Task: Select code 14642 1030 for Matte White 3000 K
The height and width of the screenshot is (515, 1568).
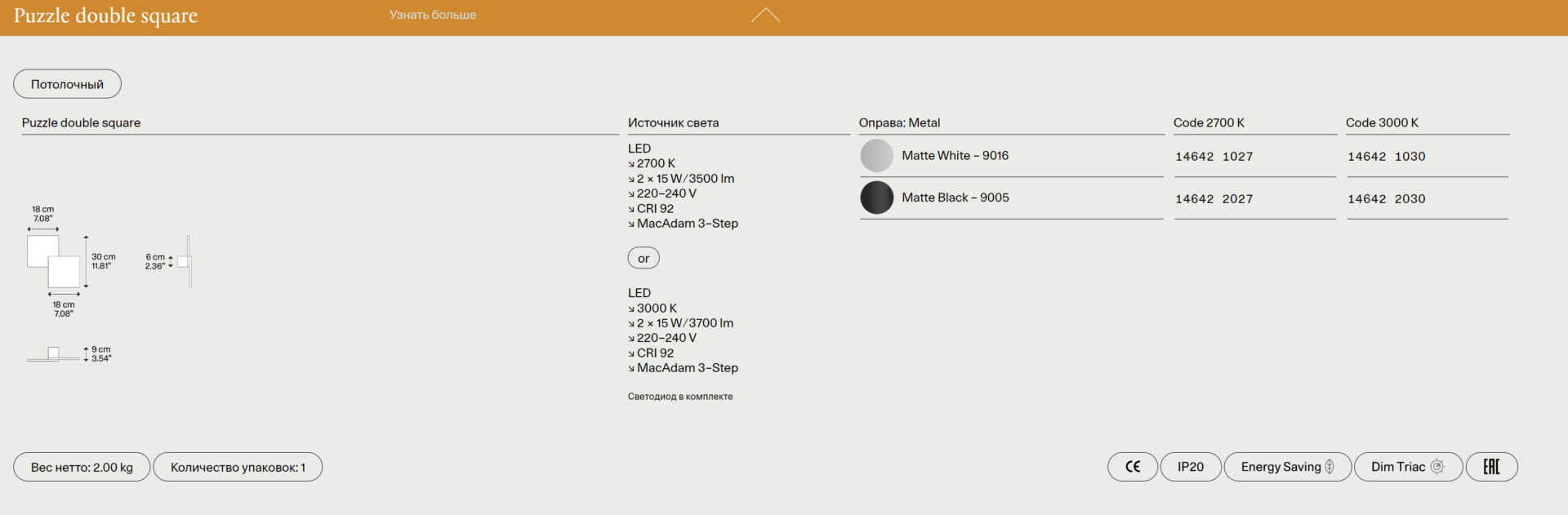Action: point(1386,157)
